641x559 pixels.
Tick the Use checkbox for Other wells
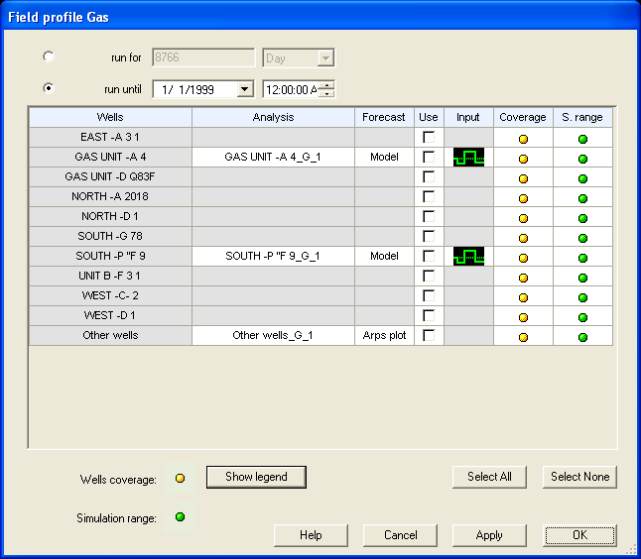tap(429, 336)
